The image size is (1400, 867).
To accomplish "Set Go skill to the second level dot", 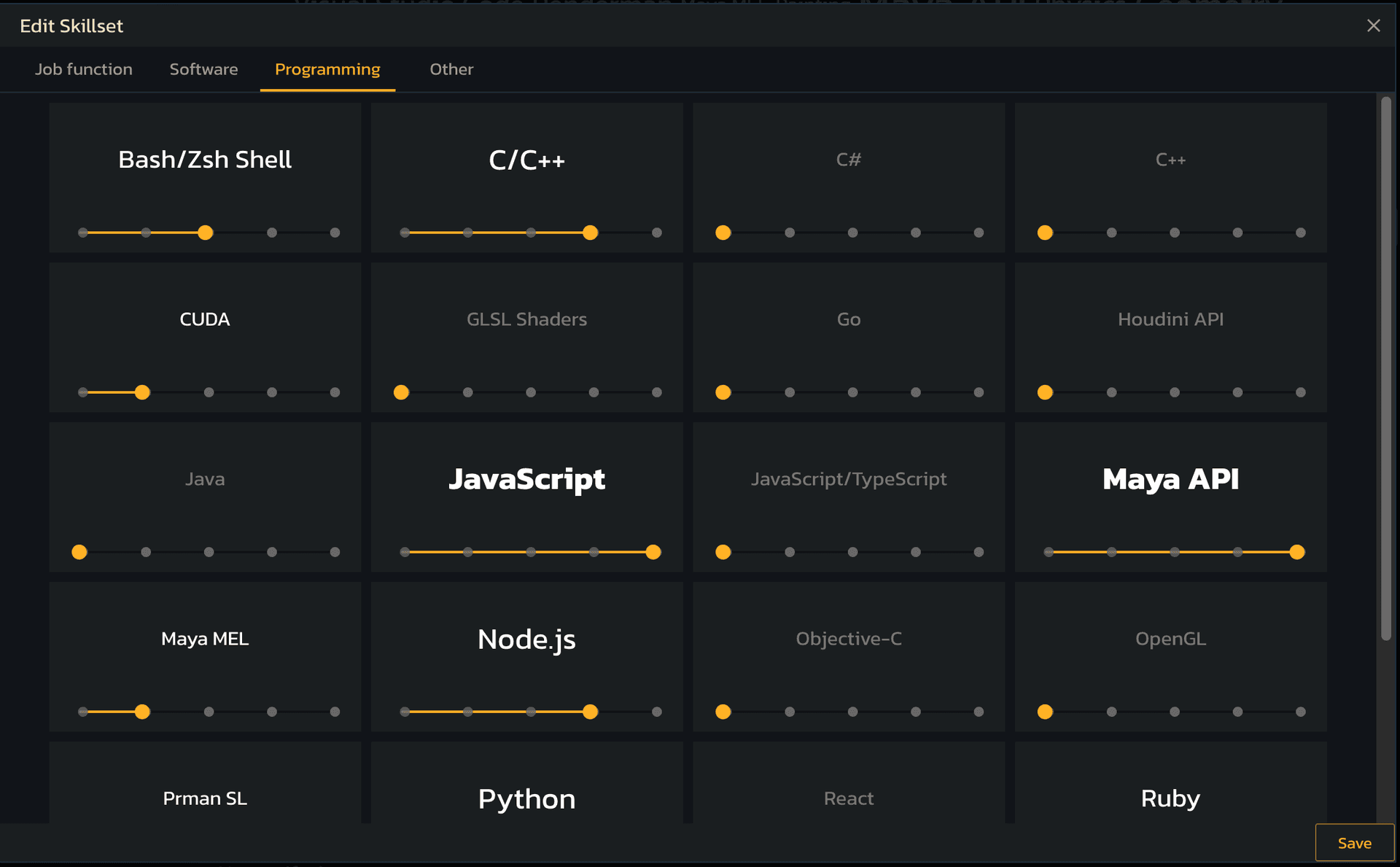I will (x=790, y=392).
